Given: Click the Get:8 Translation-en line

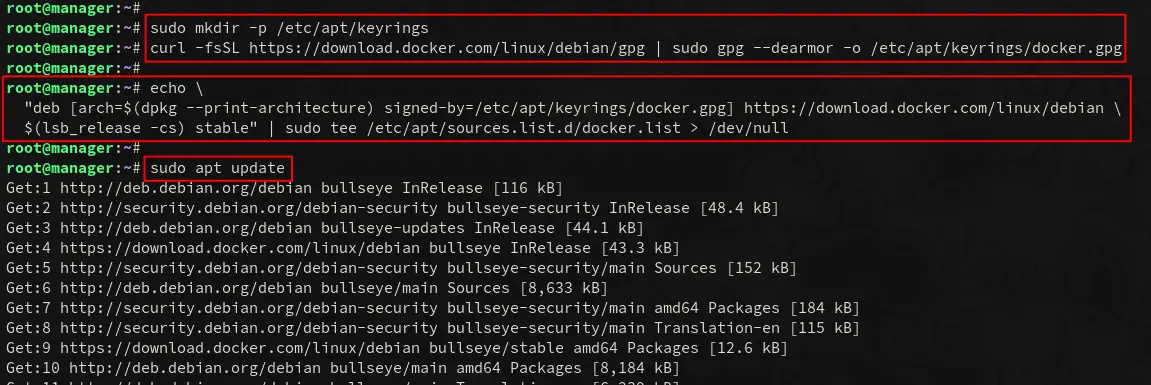Looking at the screenshot, I should click(432, 328).
